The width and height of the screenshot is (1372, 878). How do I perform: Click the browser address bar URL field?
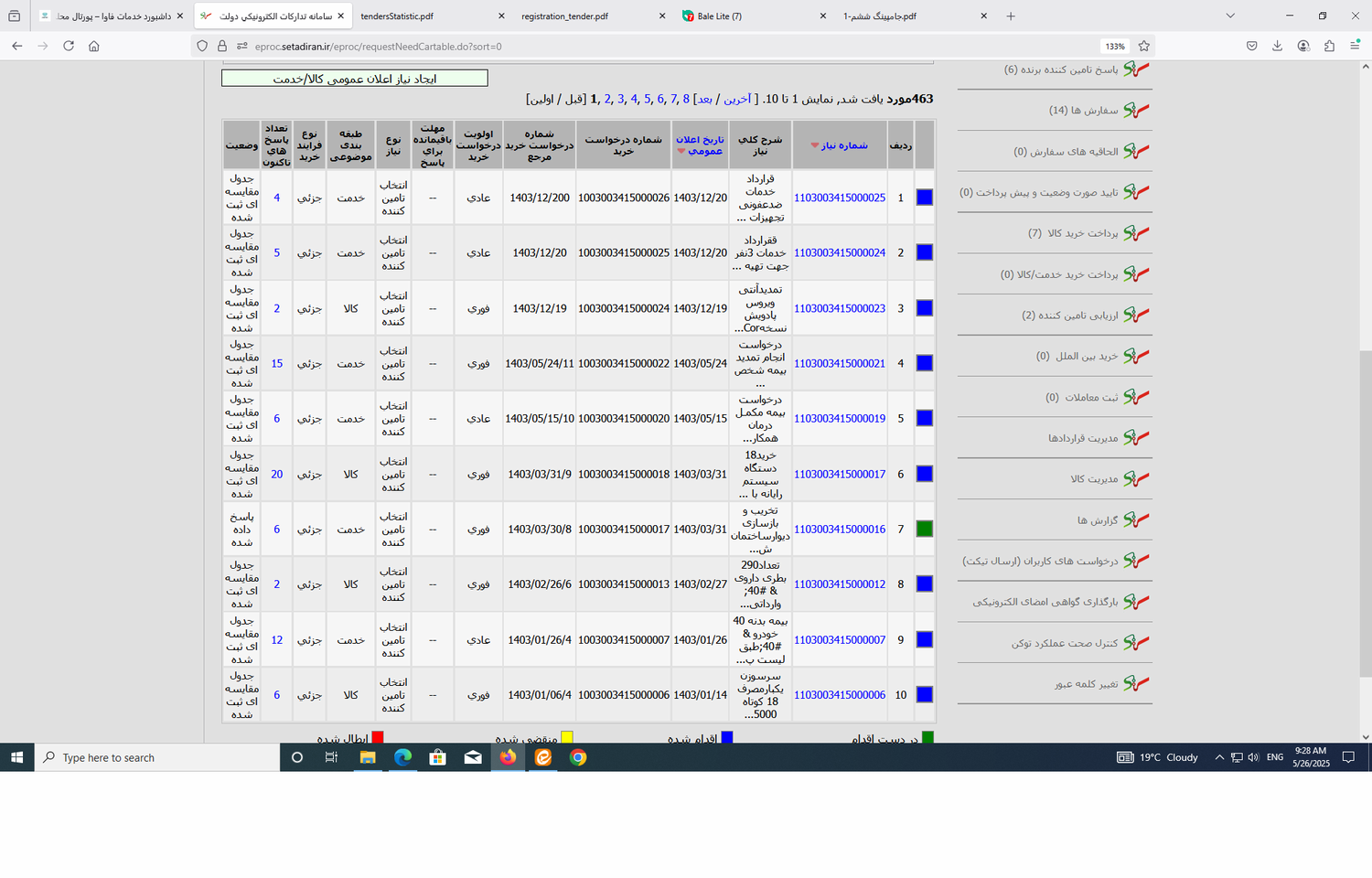(x=640, y=46)
